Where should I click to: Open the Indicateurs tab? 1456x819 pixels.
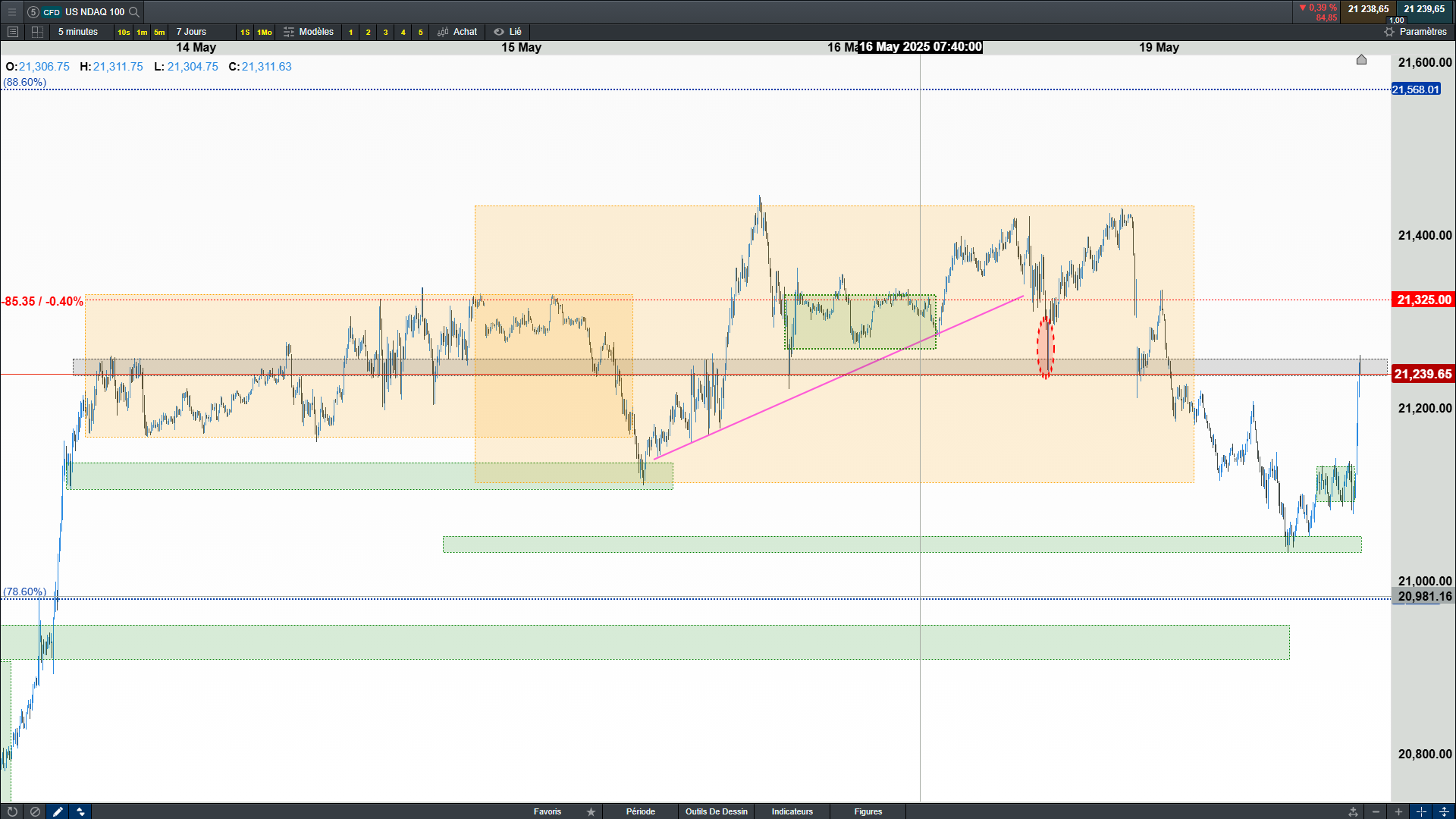click(x=792, y=811)
